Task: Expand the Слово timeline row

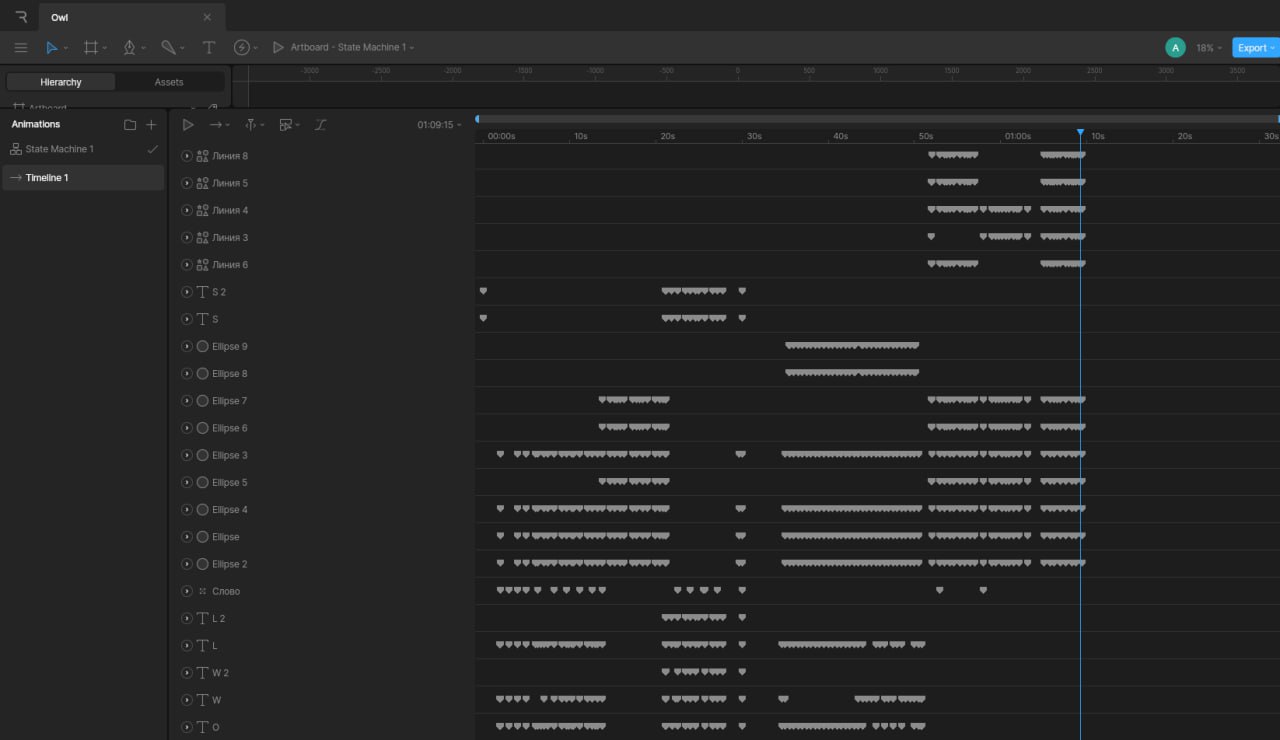Action: [x=187, y=591]
